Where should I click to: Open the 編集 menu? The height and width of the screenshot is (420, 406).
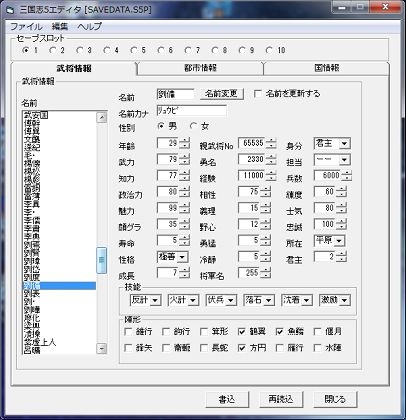point(60,26)
